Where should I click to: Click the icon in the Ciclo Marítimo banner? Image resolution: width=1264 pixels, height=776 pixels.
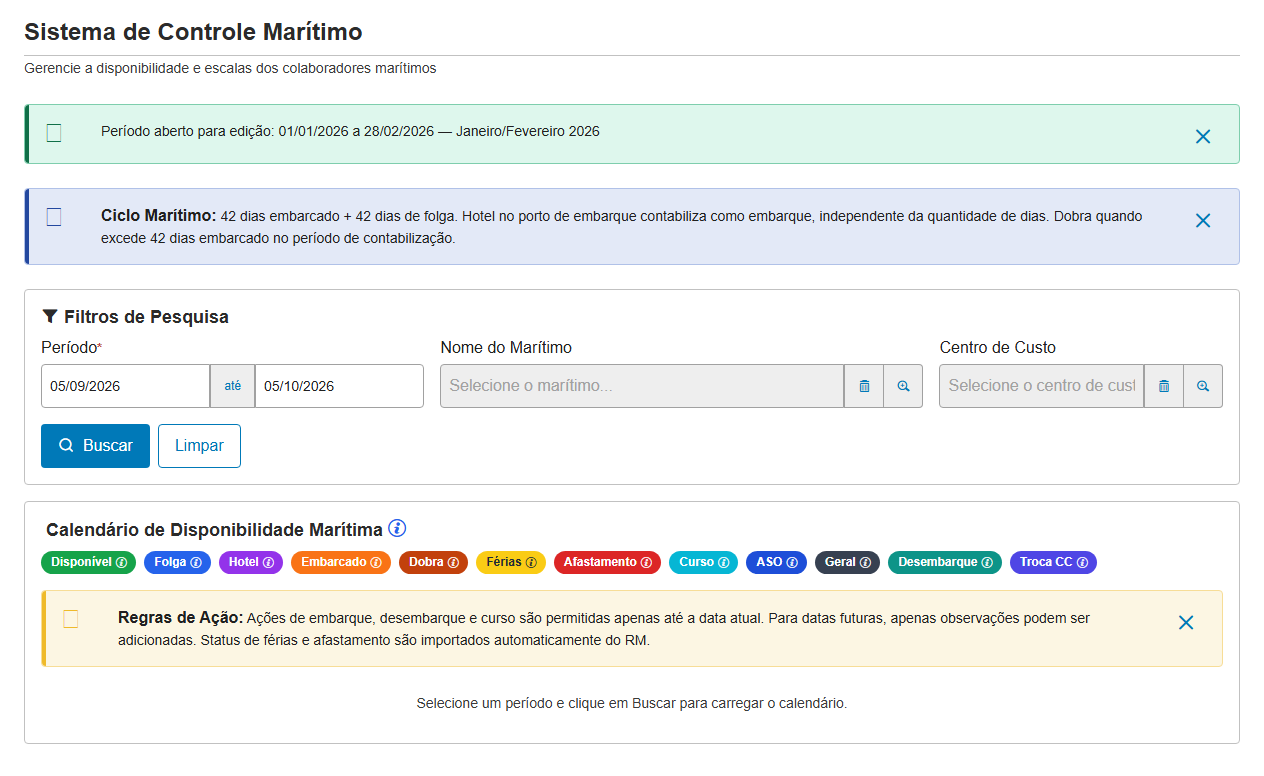[x=54, y=217]
